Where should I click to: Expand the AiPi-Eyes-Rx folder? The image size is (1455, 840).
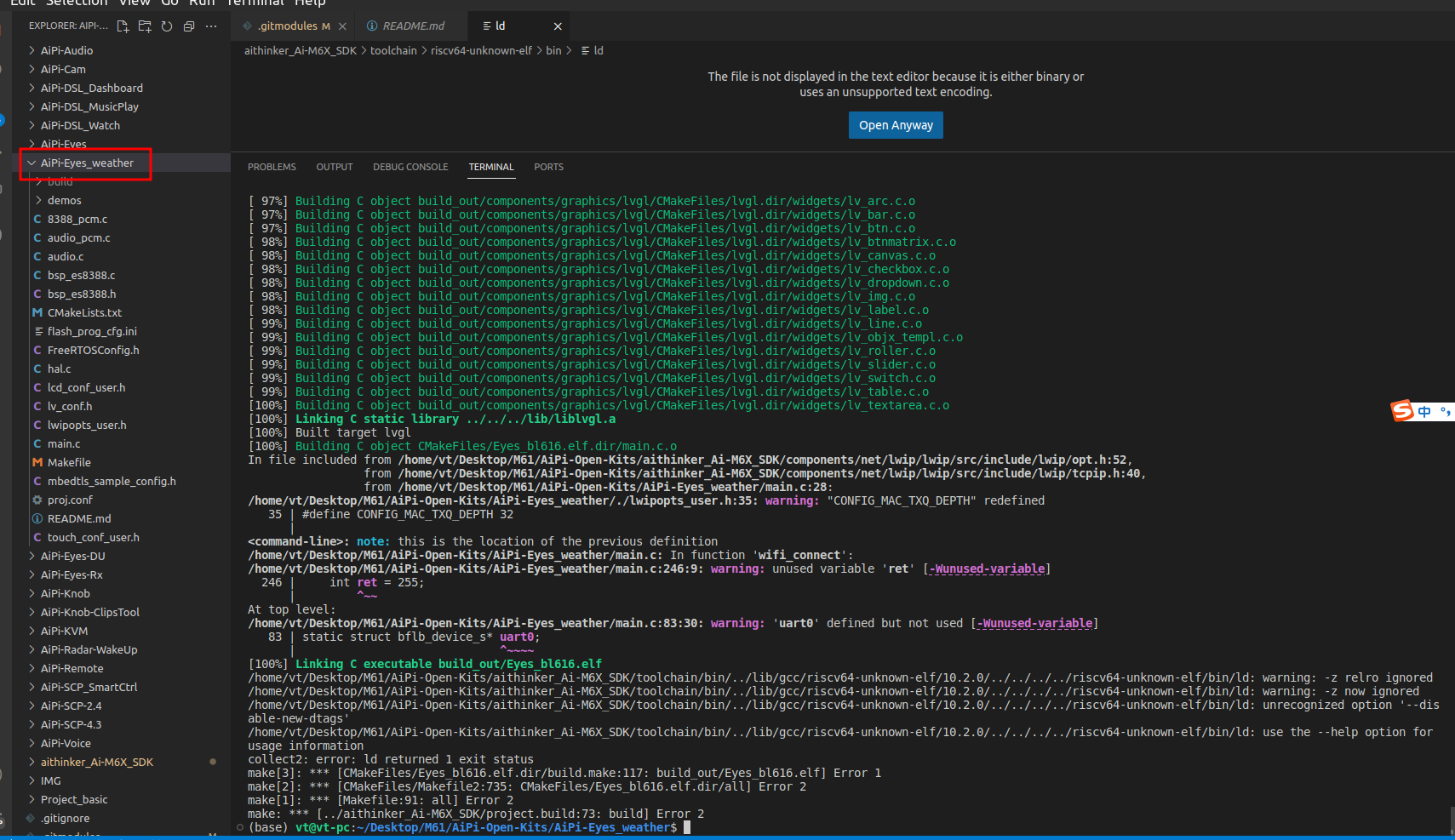(121, 574)
